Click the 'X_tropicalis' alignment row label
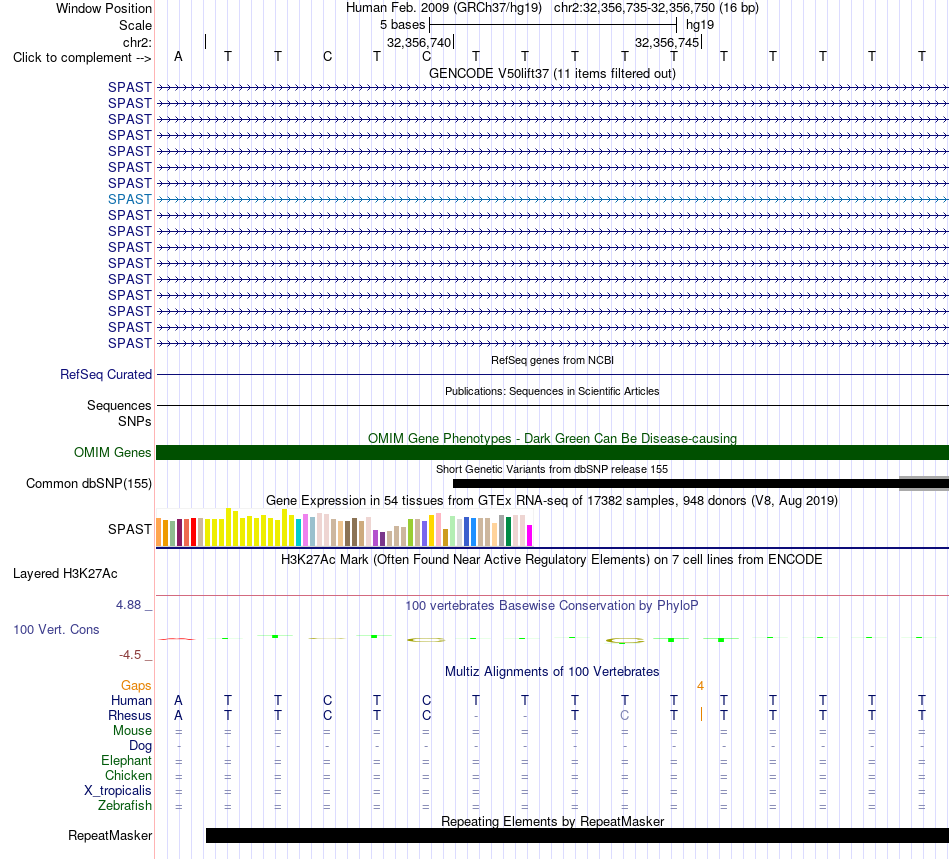This screenshot has height=859, width=950. tap(118, 791)
